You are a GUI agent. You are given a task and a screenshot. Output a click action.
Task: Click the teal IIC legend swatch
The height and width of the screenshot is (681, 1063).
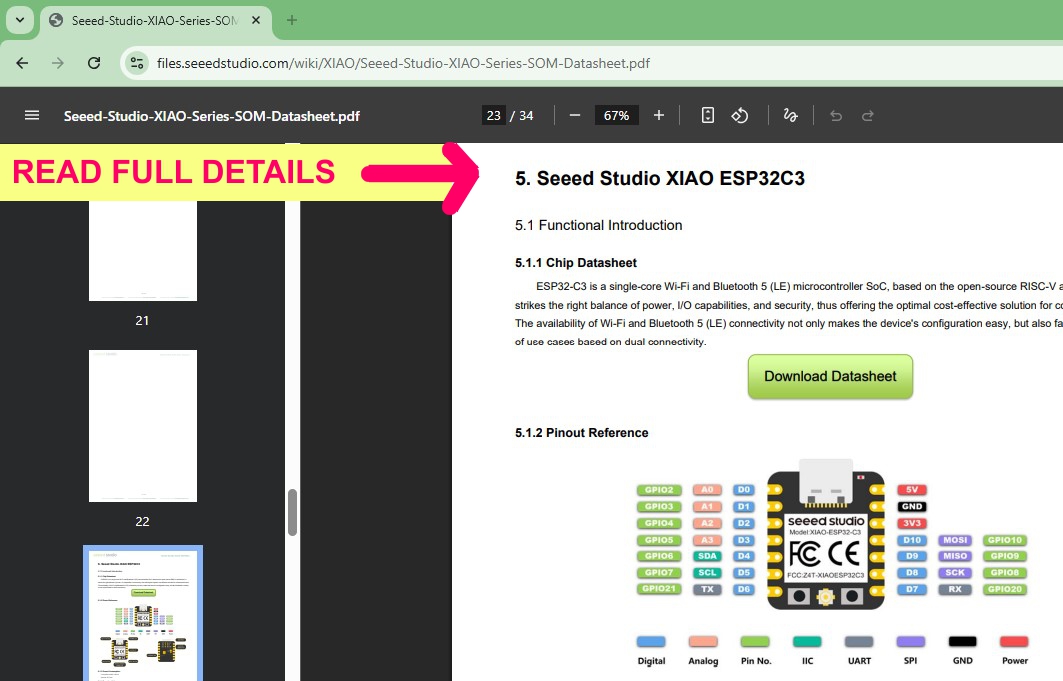[x=807, y=642]
